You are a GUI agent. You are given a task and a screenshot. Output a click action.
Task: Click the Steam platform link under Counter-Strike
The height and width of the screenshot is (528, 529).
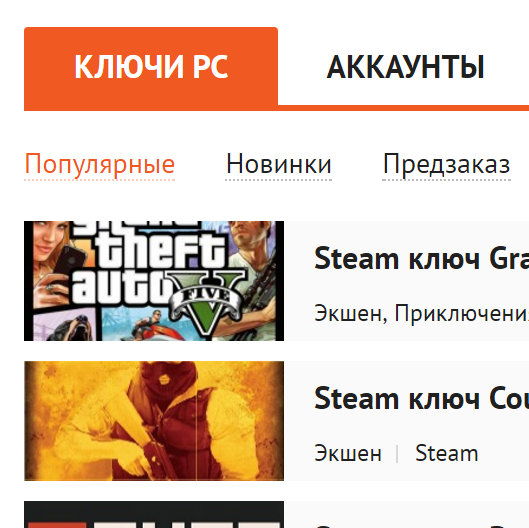click(446, 453)
